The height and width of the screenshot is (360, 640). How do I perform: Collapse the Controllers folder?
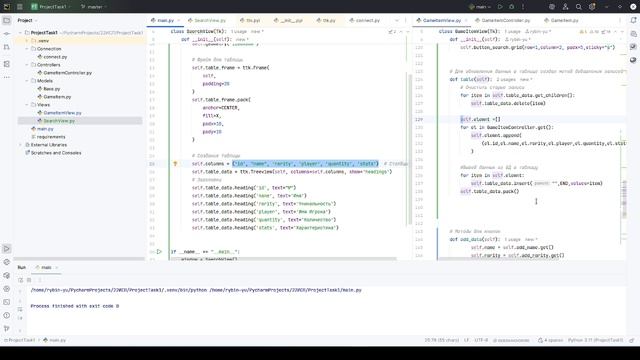(27, 64)
